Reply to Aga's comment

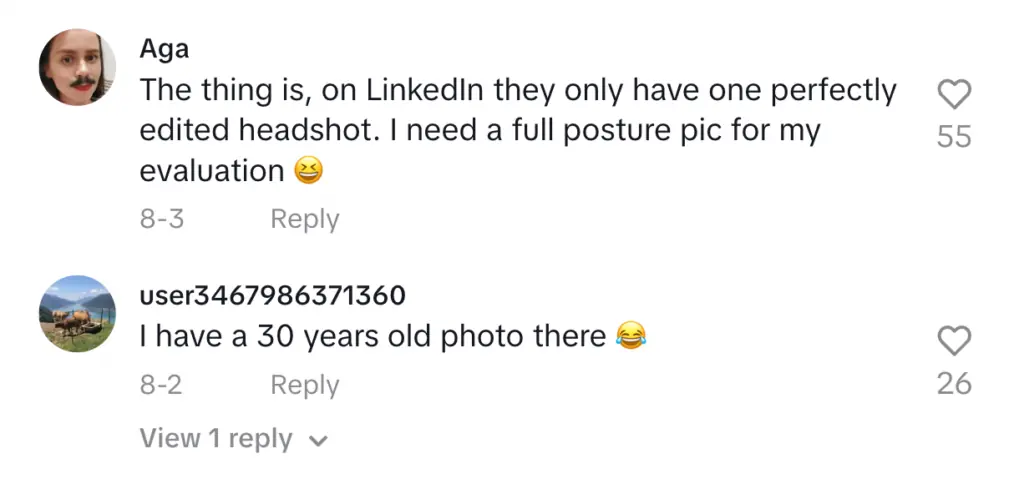[304, 219]
